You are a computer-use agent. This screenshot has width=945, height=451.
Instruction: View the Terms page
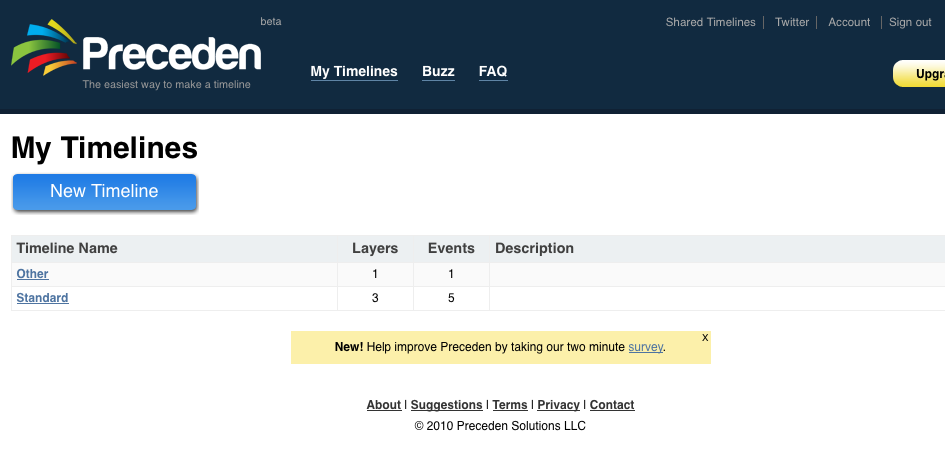pyautogui.click(x=510, y=405)
